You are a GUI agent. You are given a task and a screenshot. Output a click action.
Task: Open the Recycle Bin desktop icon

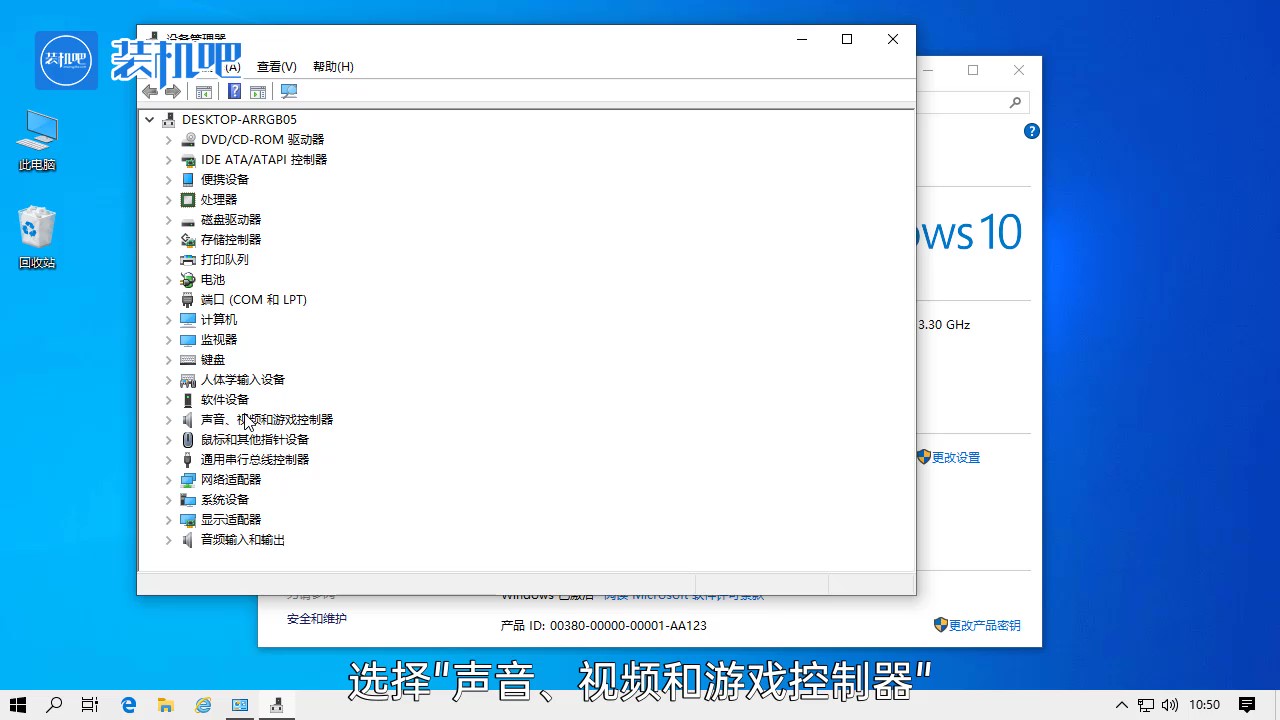pos(37,237)
